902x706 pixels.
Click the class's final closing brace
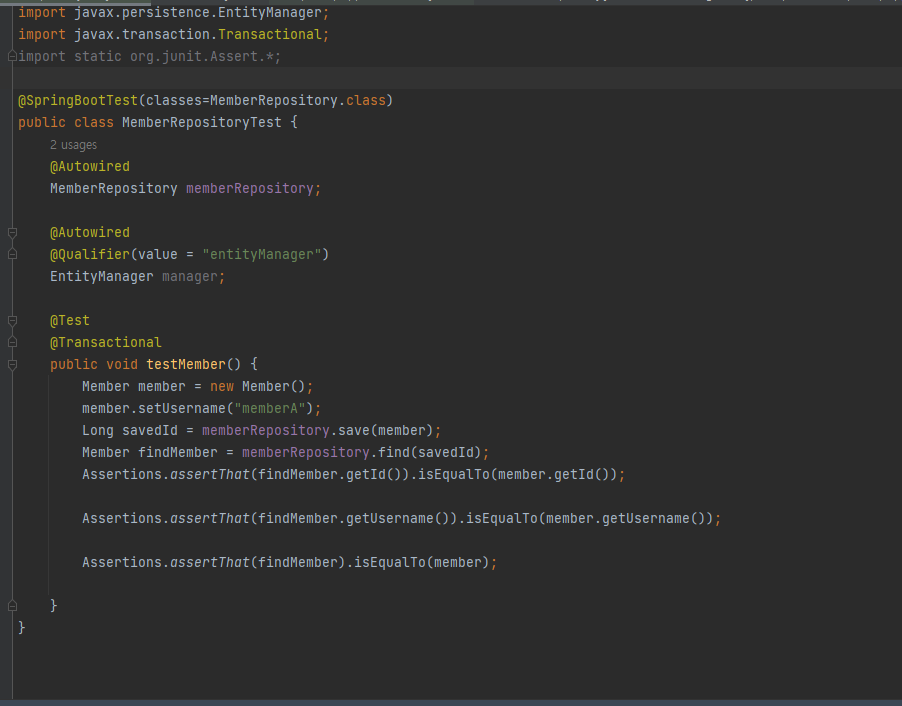pyautogui.click(x=22, y=628)
